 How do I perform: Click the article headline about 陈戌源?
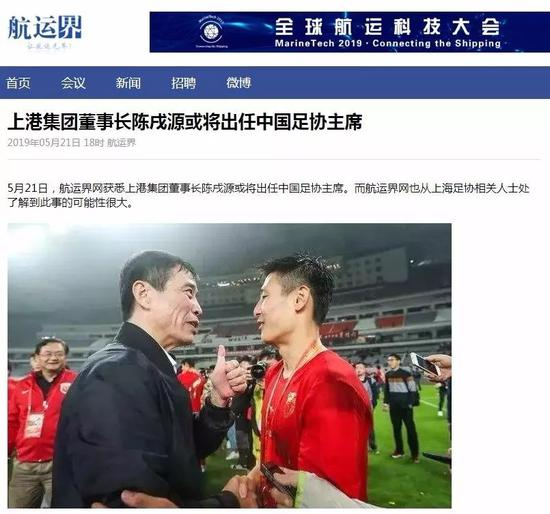click(x=185, y=122)
